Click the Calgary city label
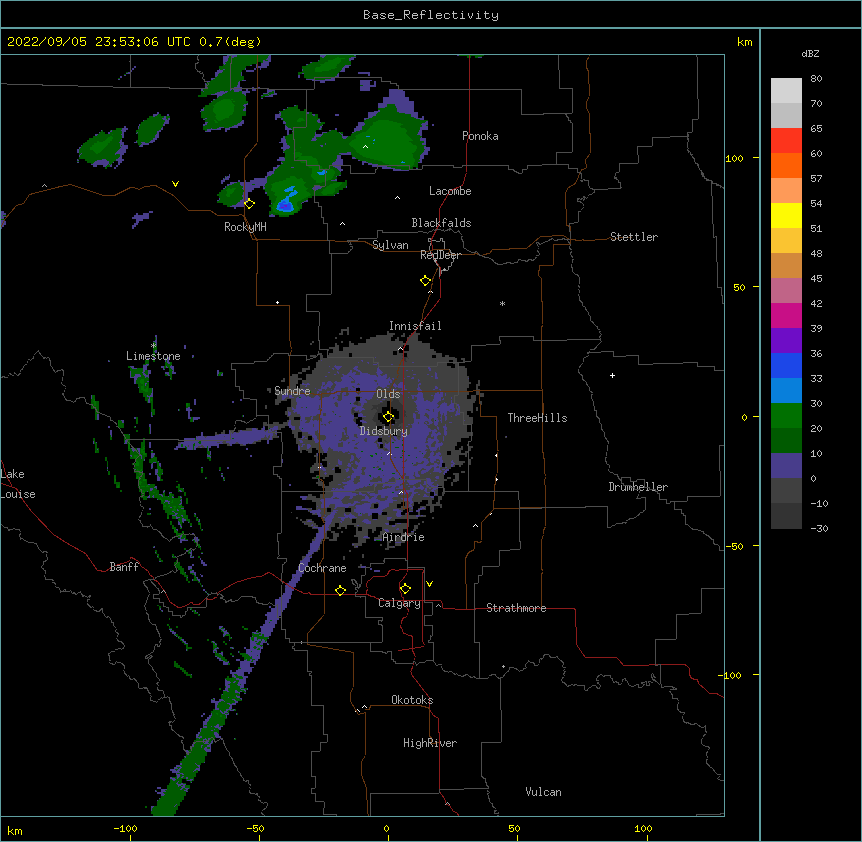Image resolution: width=862 pixels, height=842 pixels. (399, 603)
